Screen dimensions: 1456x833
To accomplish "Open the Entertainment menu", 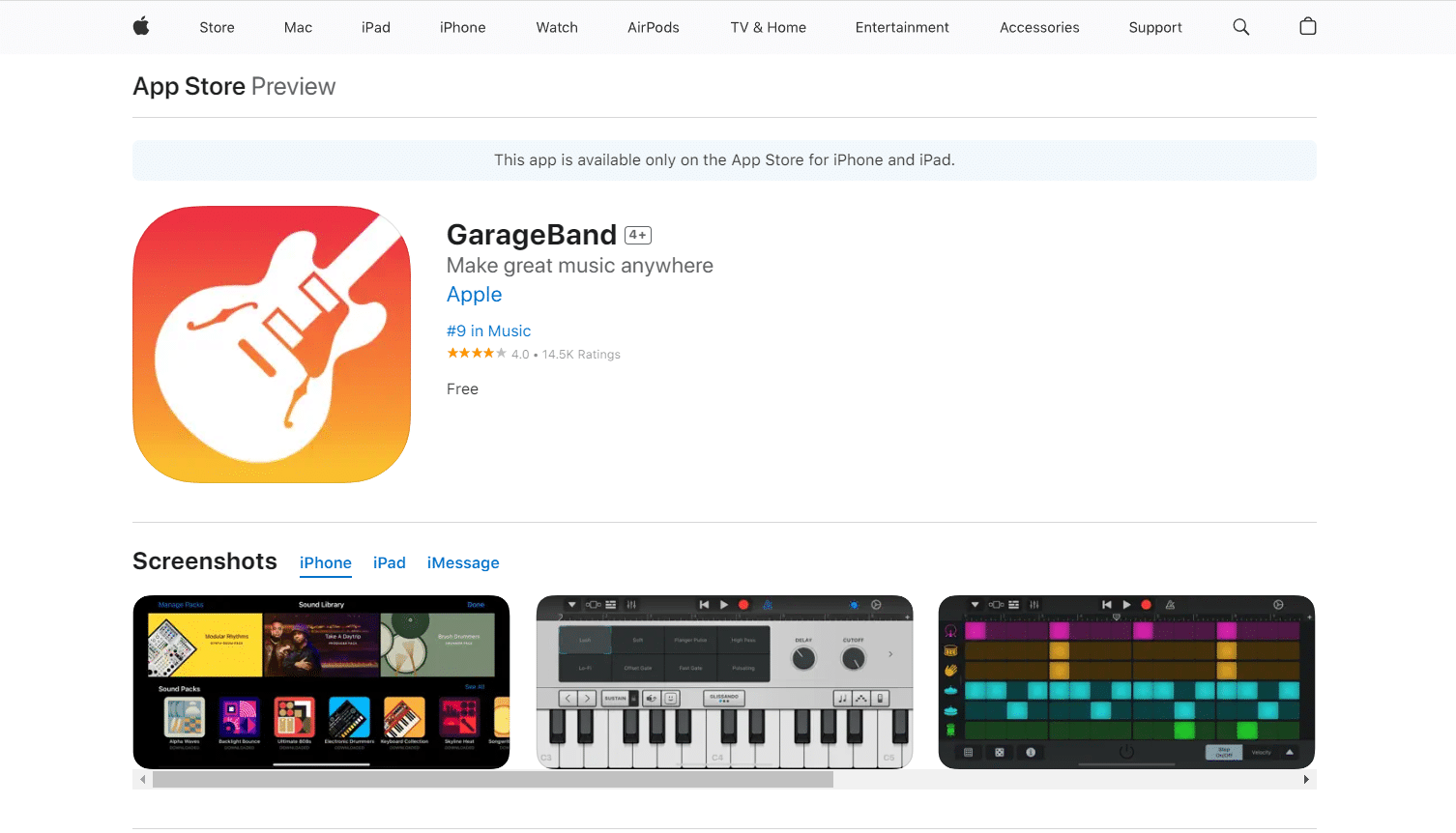I will click(902, 27).
